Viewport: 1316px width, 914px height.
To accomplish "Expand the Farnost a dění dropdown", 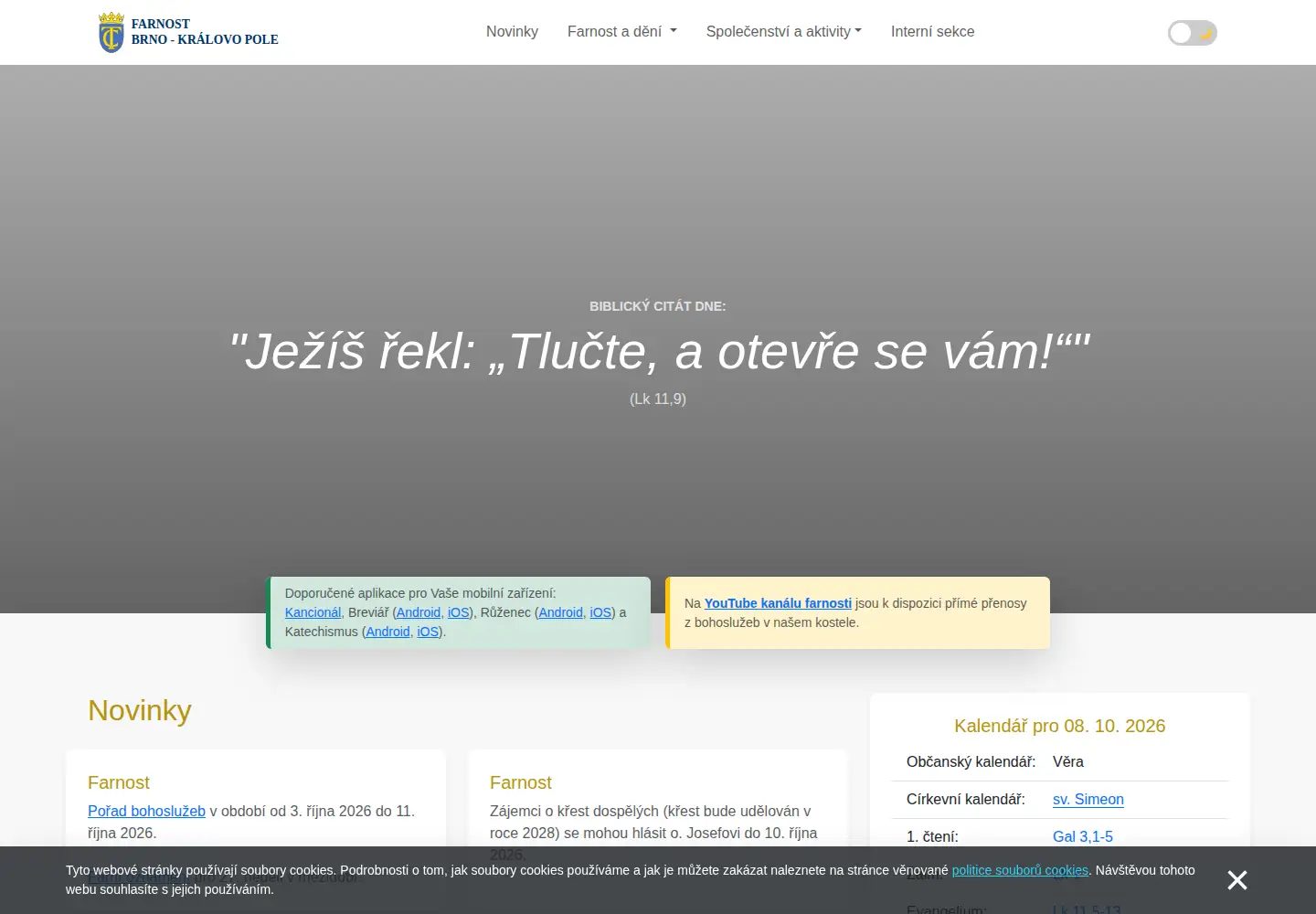I will pos(622,32).
